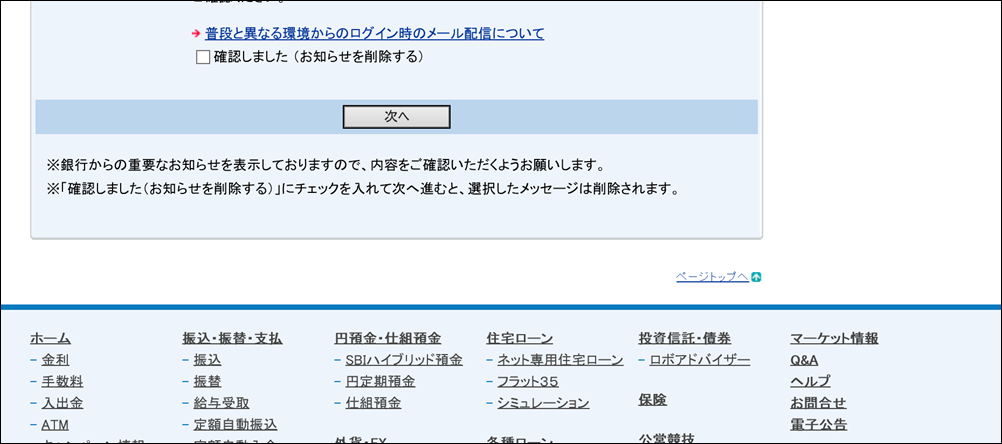The image size is (1002, 444).
Task: Open the 普段と異なる環境からのログイン時のメール配信について link
Action: point(374,34)
